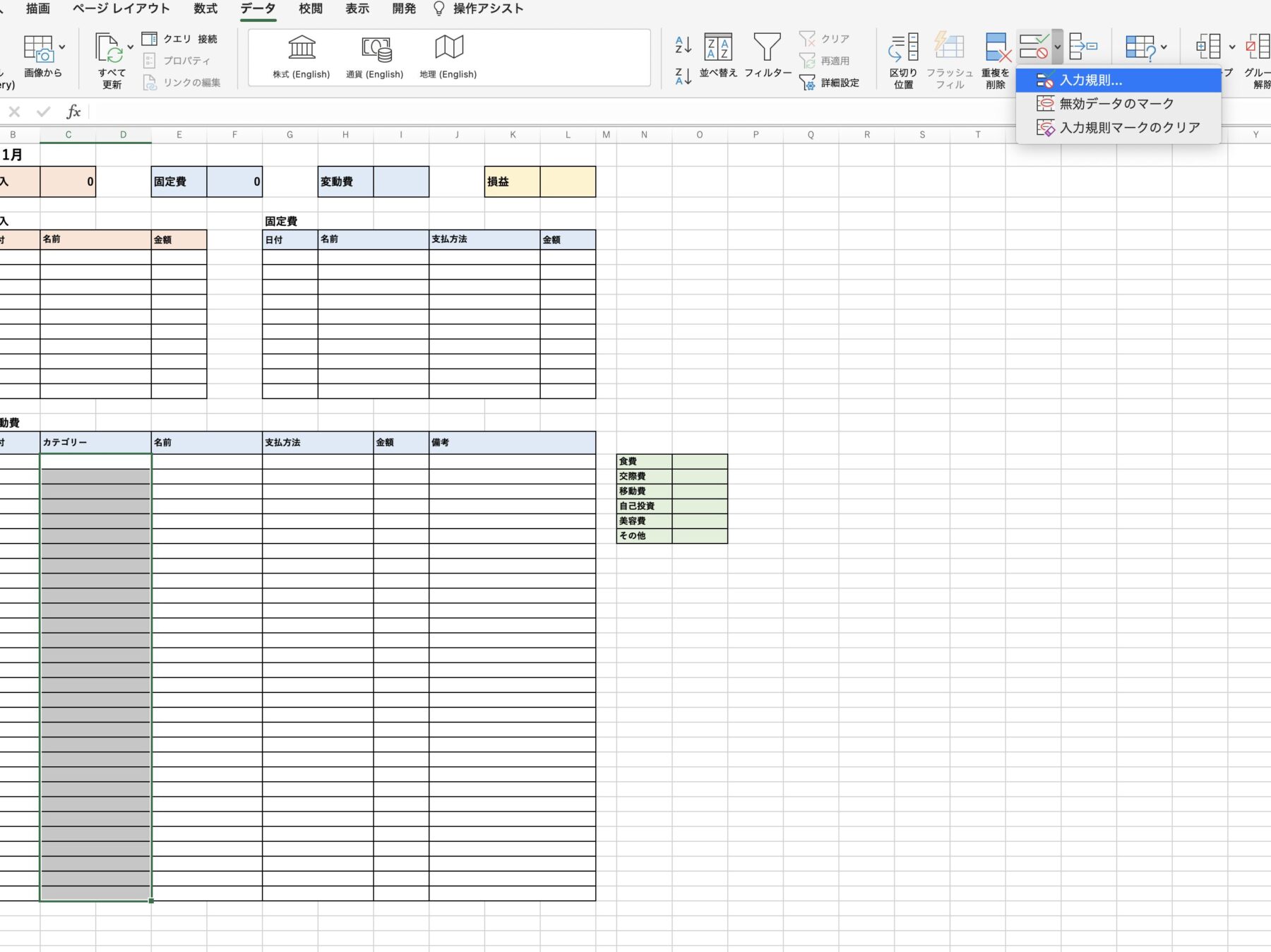Click the Geography (地理) data type icon
Image resolution: width=1271 pixels, height=952 pixels.
point(448,48)
